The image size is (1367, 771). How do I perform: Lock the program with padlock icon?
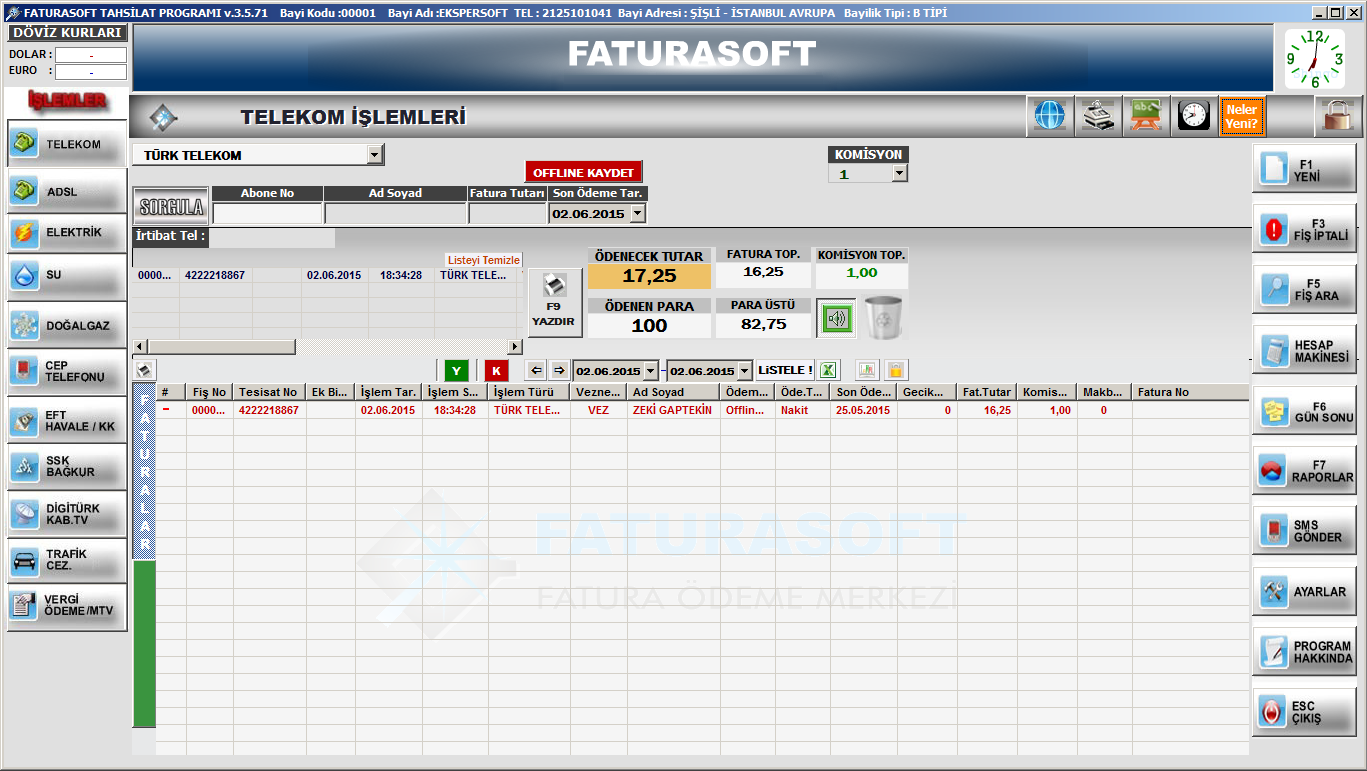pyautogui.click(x=1336, y=116)
